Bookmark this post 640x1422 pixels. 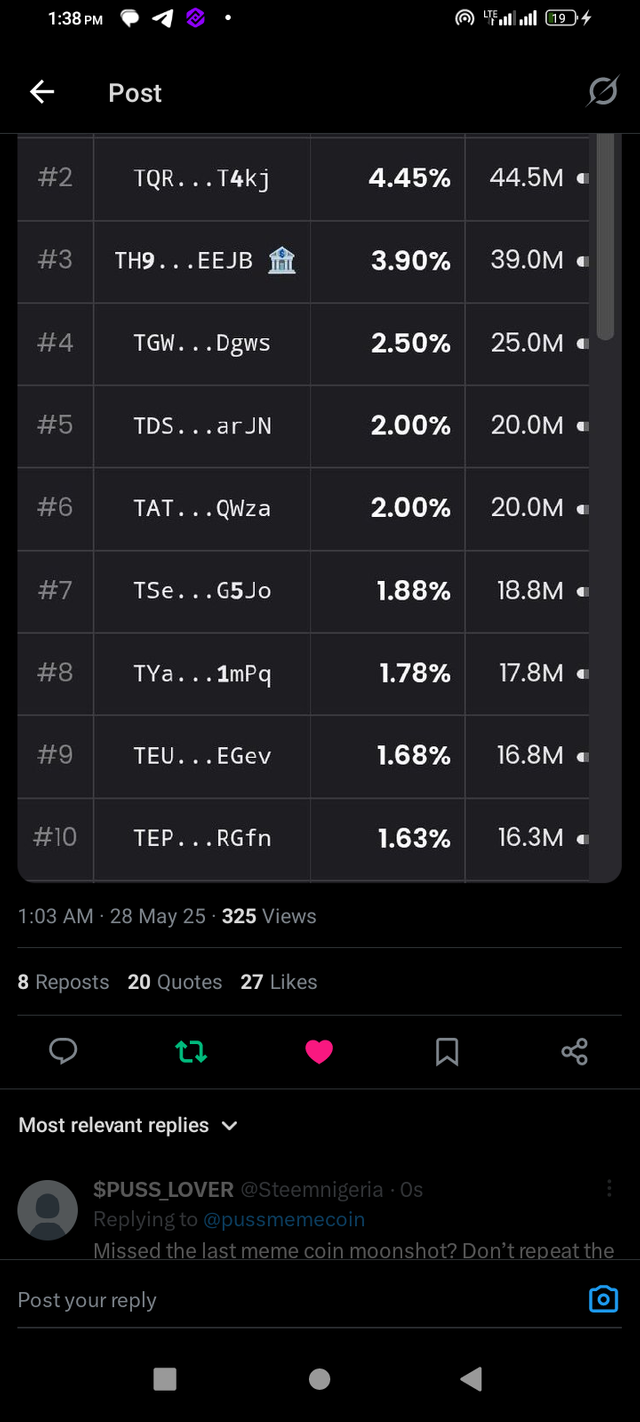tap(447, 1051)
